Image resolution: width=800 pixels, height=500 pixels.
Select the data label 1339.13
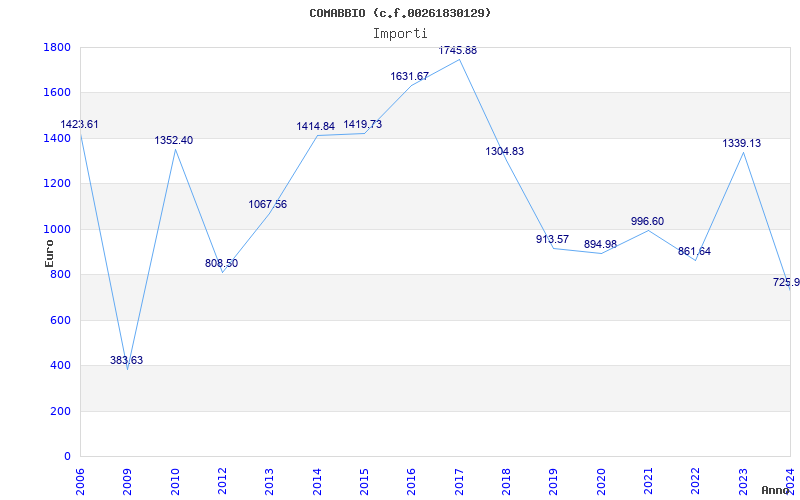742,143
